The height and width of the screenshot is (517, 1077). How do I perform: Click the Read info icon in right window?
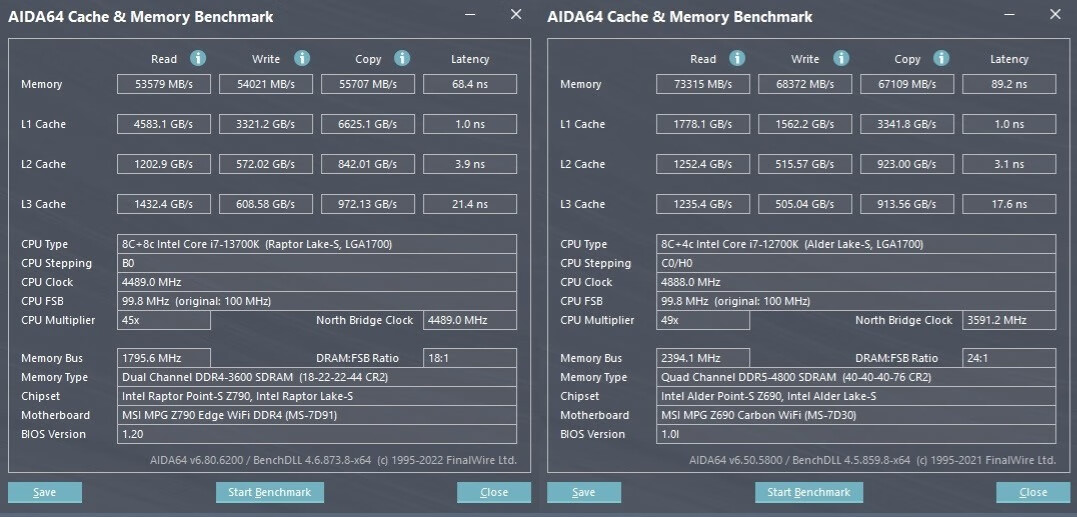pyautogui.click(x=737, y=59)
